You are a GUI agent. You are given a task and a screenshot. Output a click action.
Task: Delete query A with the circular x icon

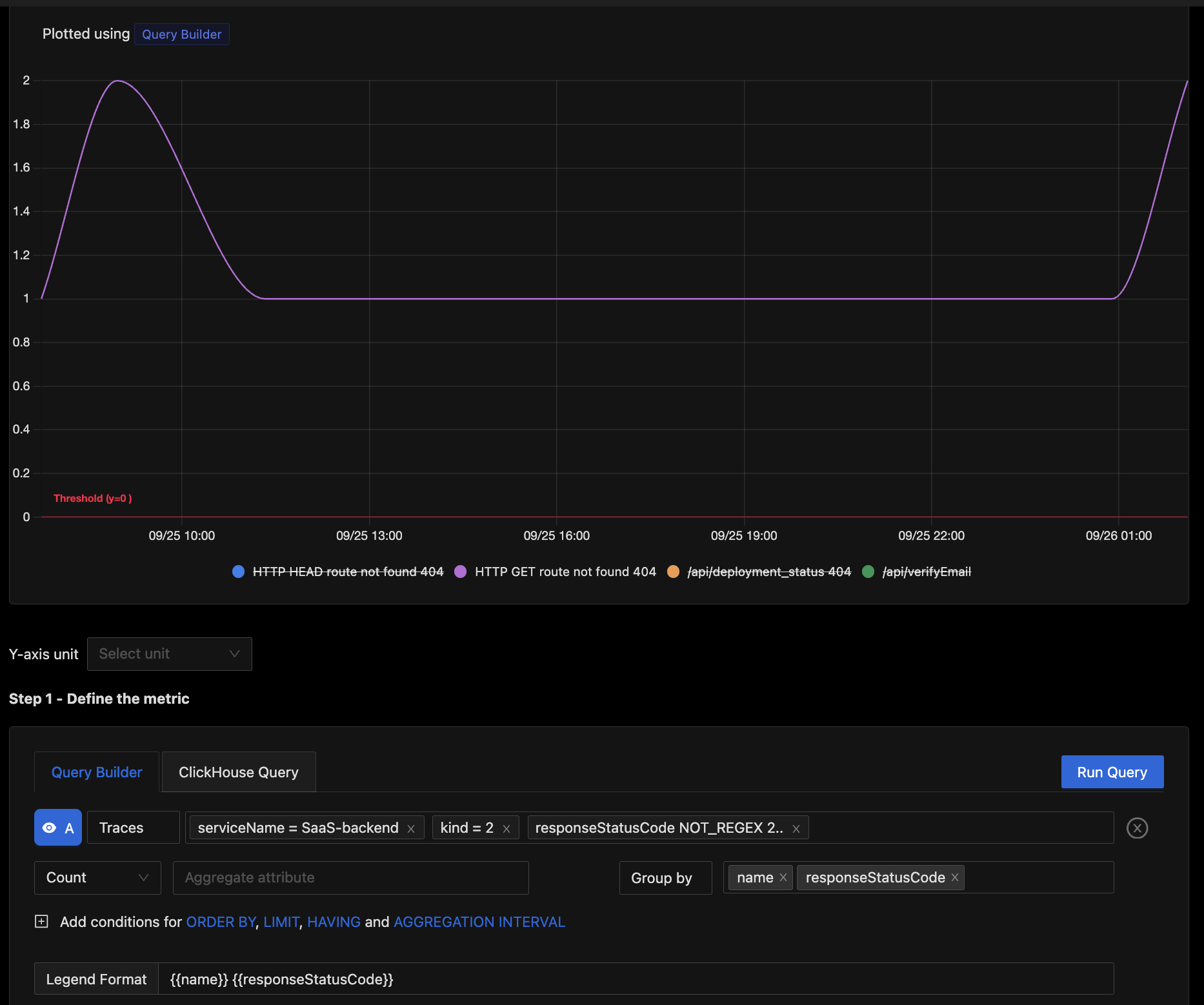tap(1137, 828)
